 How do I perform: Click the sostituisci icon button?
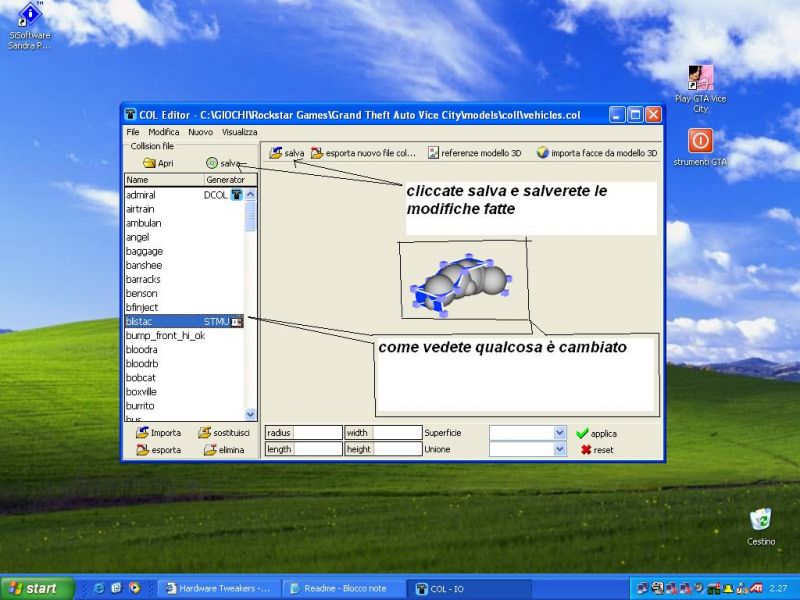coord(204,433)
